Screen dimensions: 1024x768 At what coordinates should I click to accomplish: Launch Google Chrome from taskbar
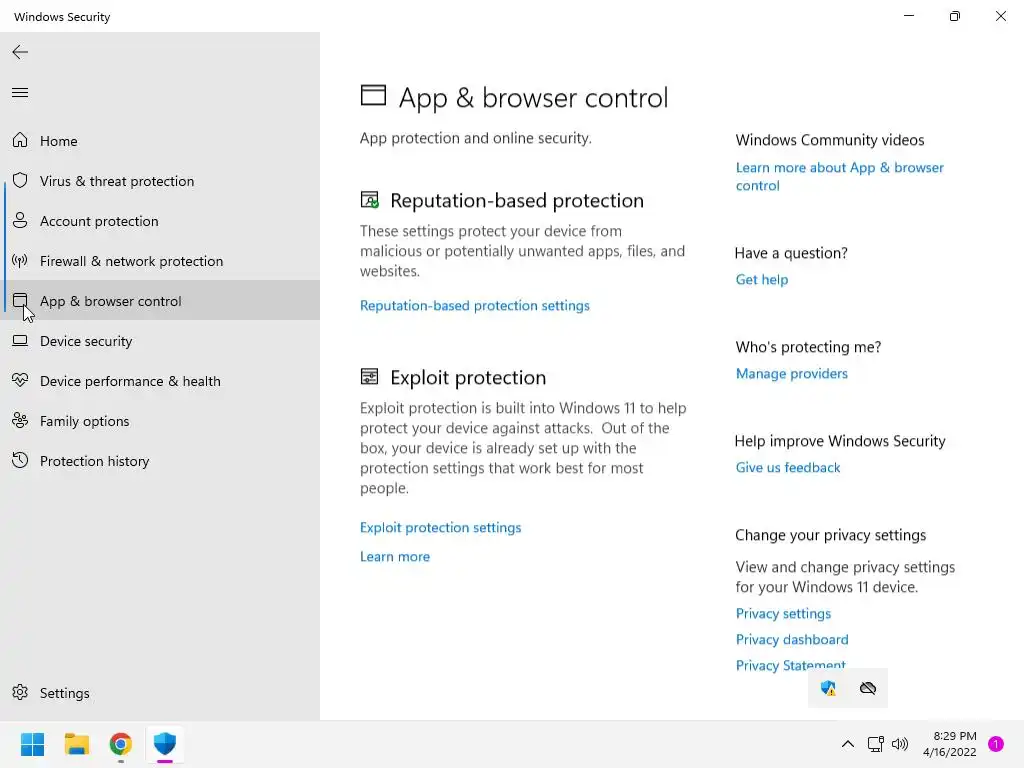121,744
